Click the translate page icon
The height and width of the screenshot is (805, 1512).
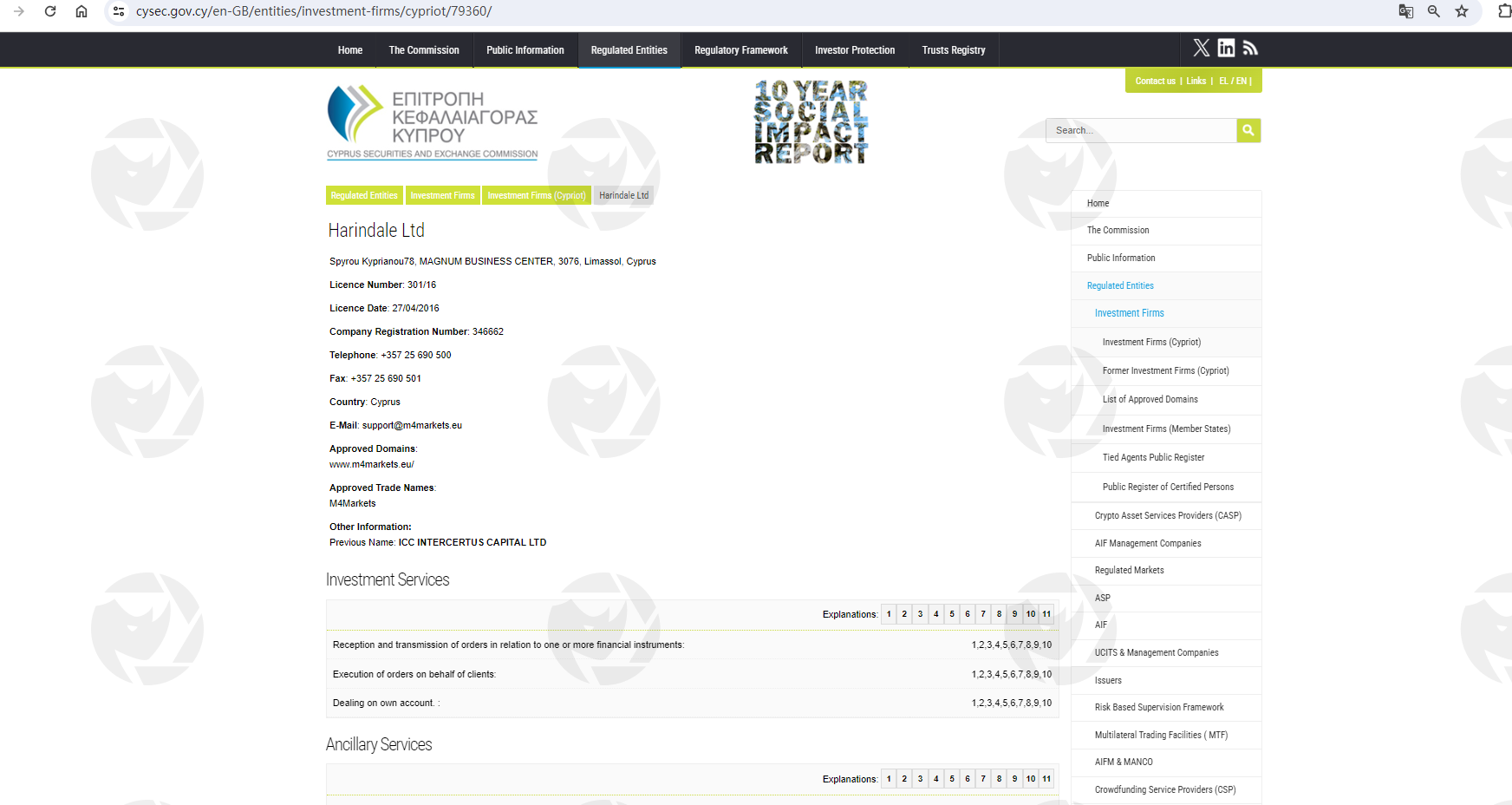(x=1406, y=11)
